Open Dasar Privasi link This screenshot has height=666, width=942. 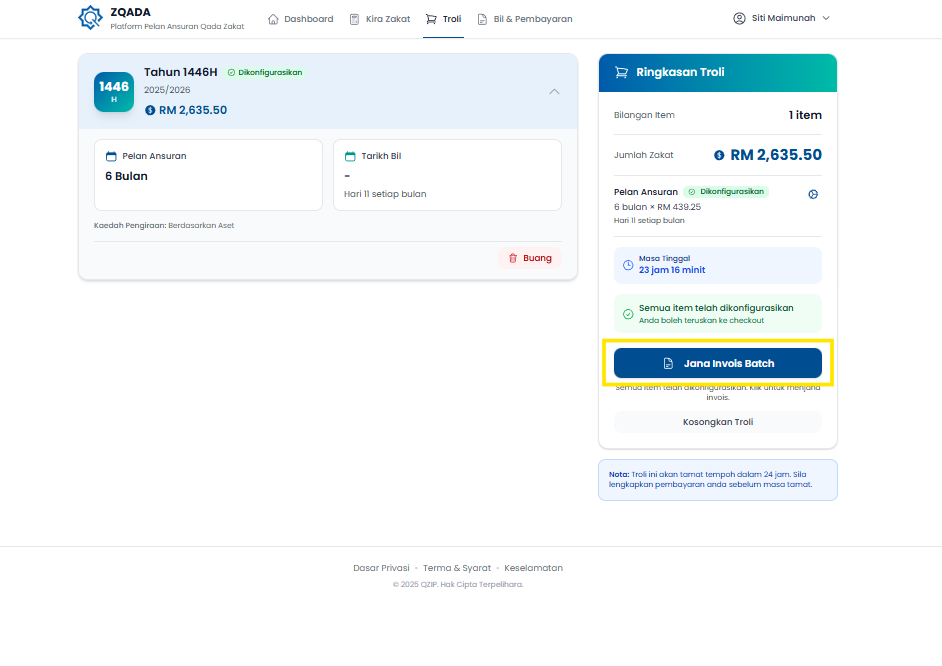381,568
